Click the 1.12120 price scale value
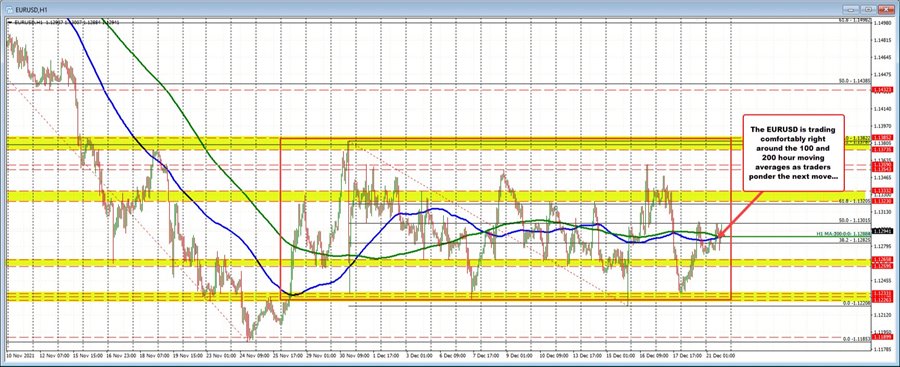The height and width of the screenshot is (367, 900). [x=883, y=315]
